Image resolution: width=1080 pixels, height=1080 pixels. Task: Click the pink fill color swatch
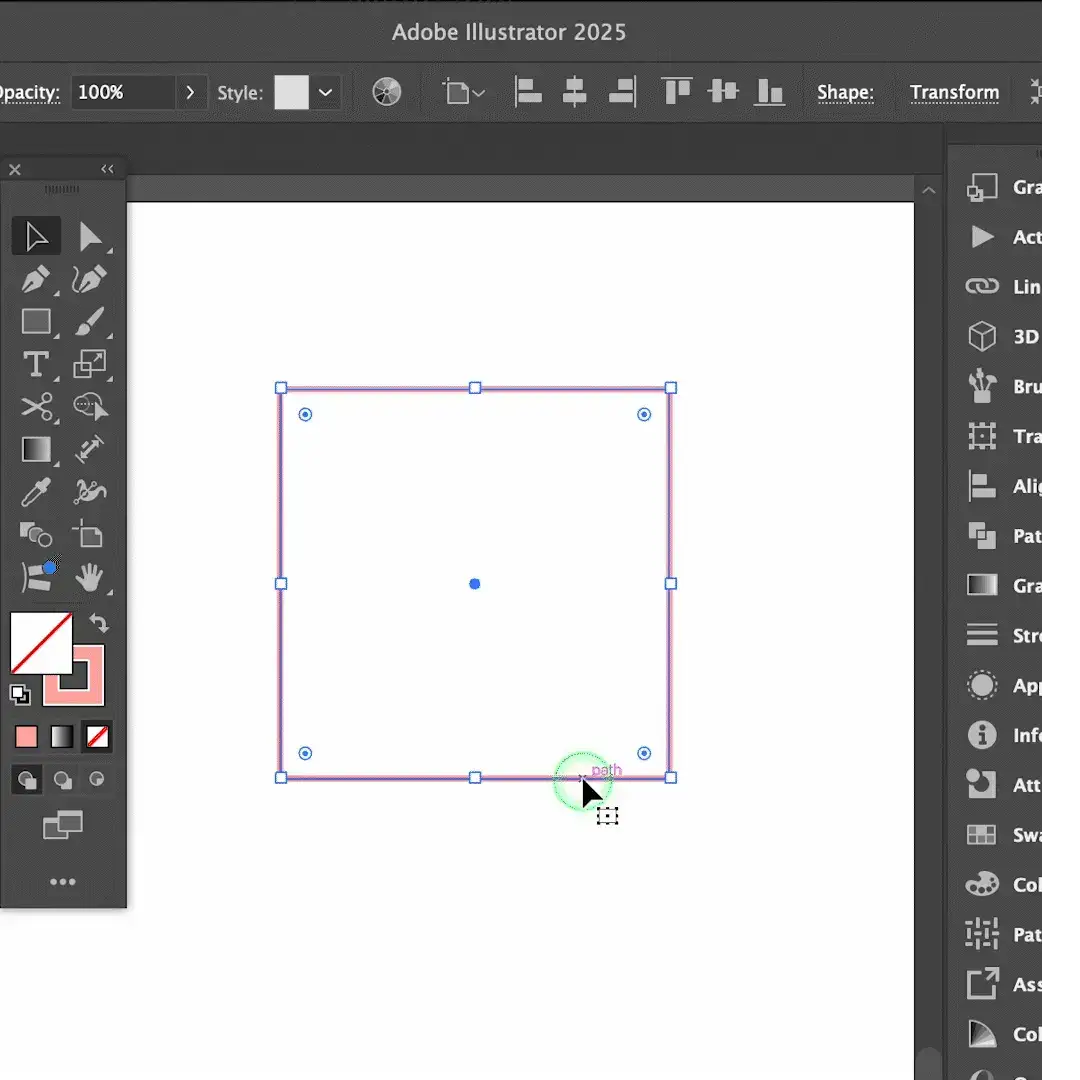[x=25, y=736]
